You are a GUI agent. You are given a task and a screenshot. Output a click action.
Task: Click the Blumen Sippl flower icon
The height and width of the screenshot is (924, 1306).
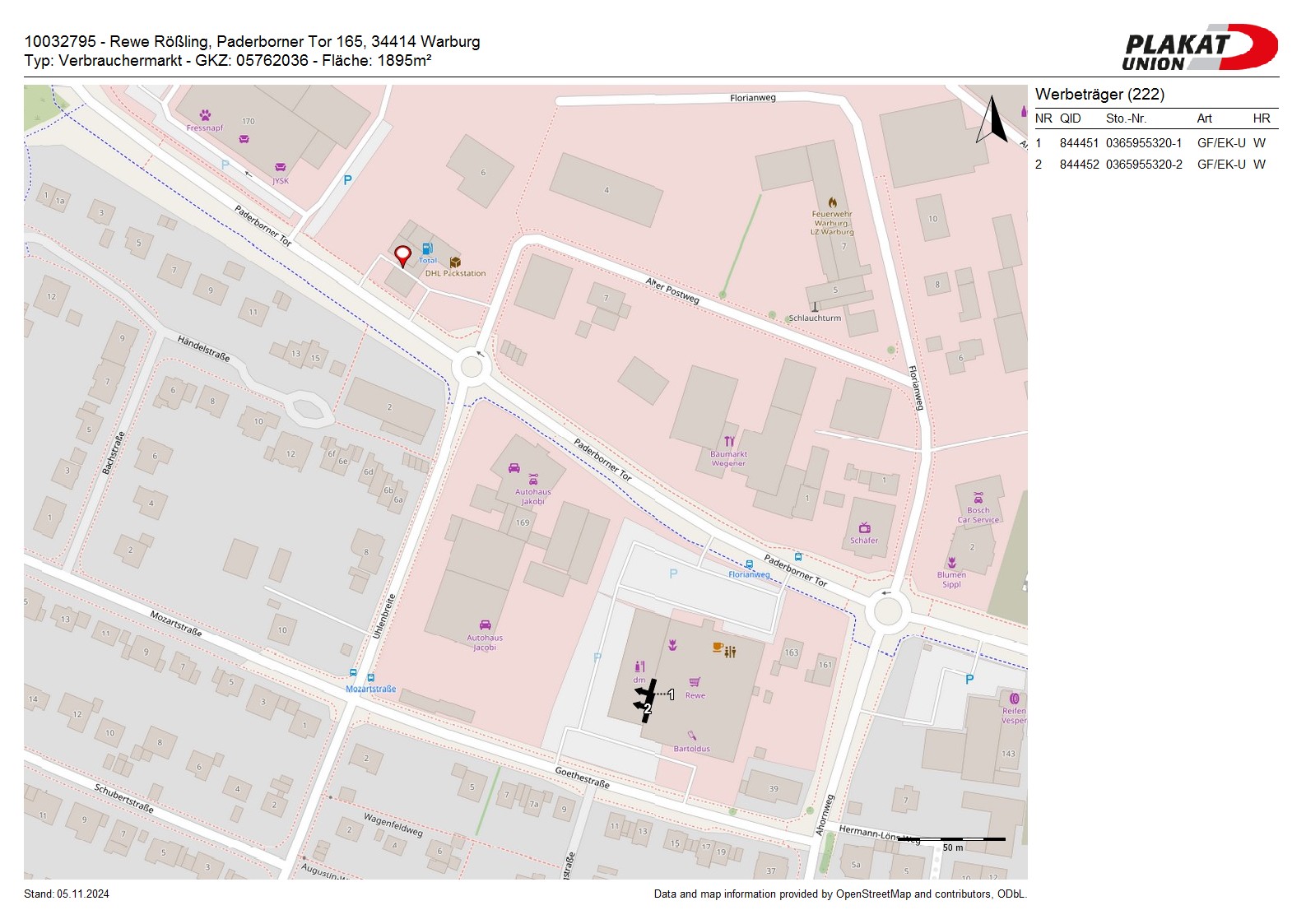pyautogui.click(x=951, y=563)
